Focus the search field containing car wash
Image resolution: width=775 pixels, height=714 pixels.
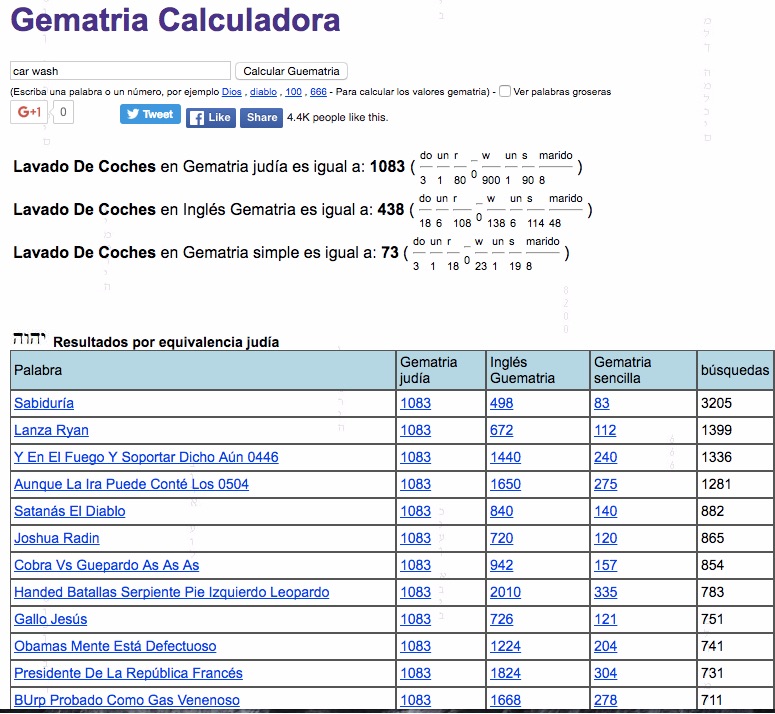click(x=120, y=71)
